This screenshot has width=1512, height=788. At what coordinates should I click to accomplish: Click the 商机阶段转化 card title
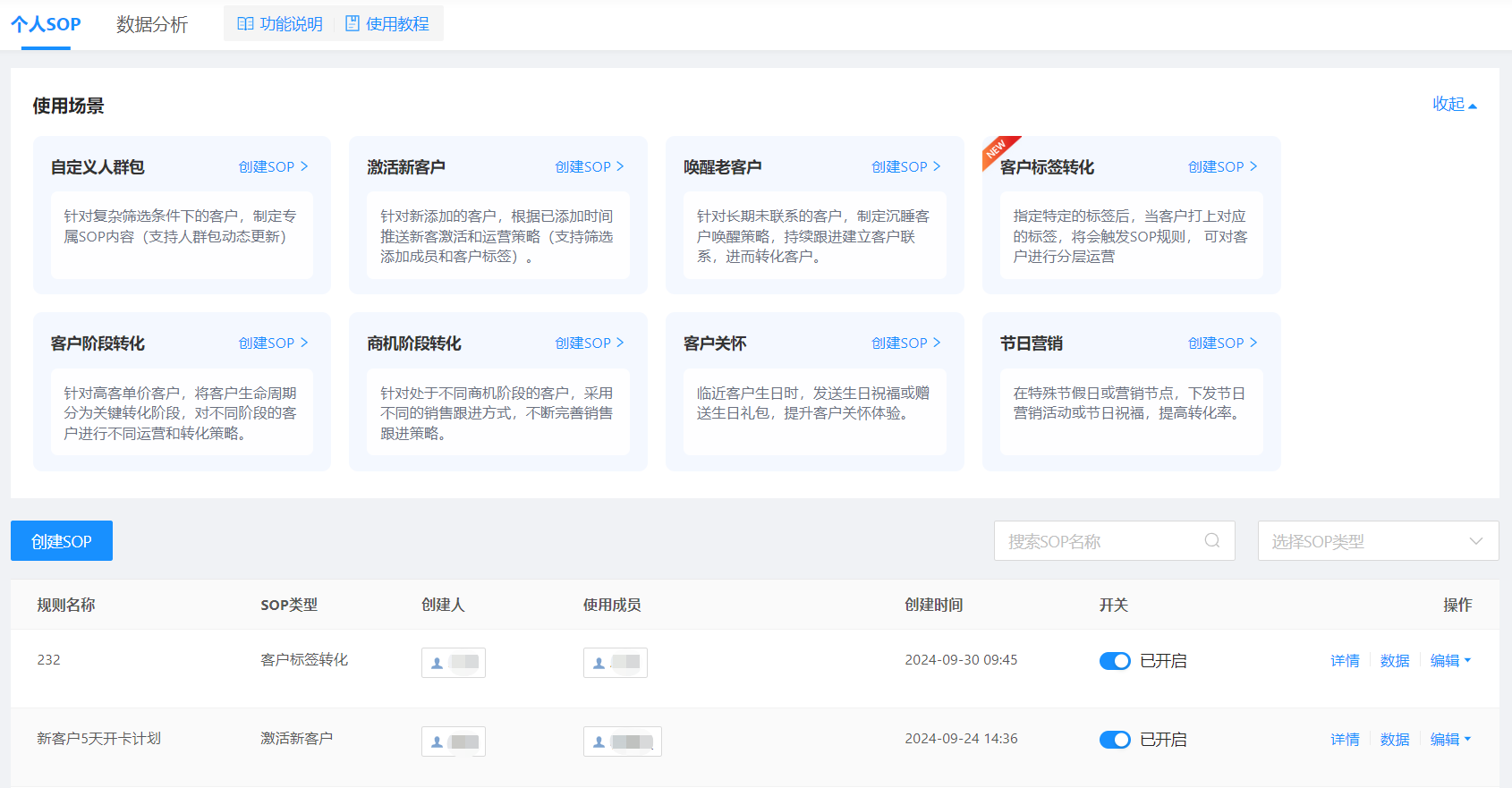(x=414, y=343)
